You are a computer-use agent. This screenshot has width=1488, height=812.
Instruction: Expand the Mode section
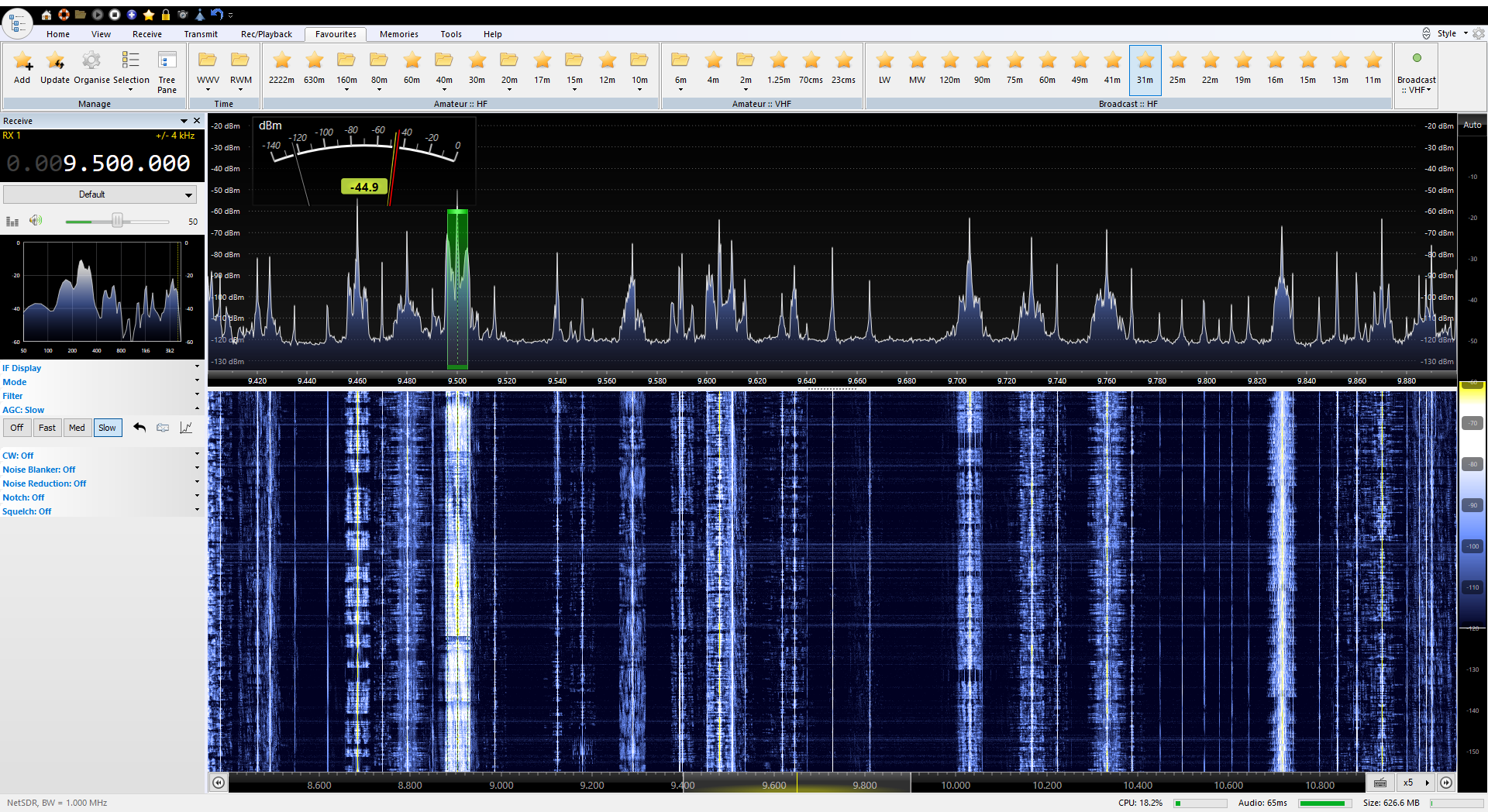tap(197, 382)
